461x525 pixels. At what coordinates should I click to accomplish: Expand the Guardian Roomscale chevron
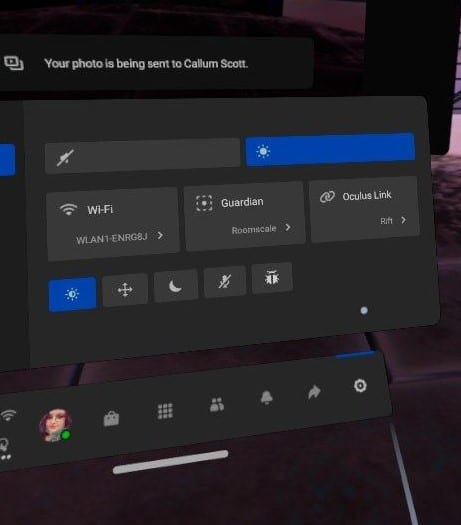[288, 227]
